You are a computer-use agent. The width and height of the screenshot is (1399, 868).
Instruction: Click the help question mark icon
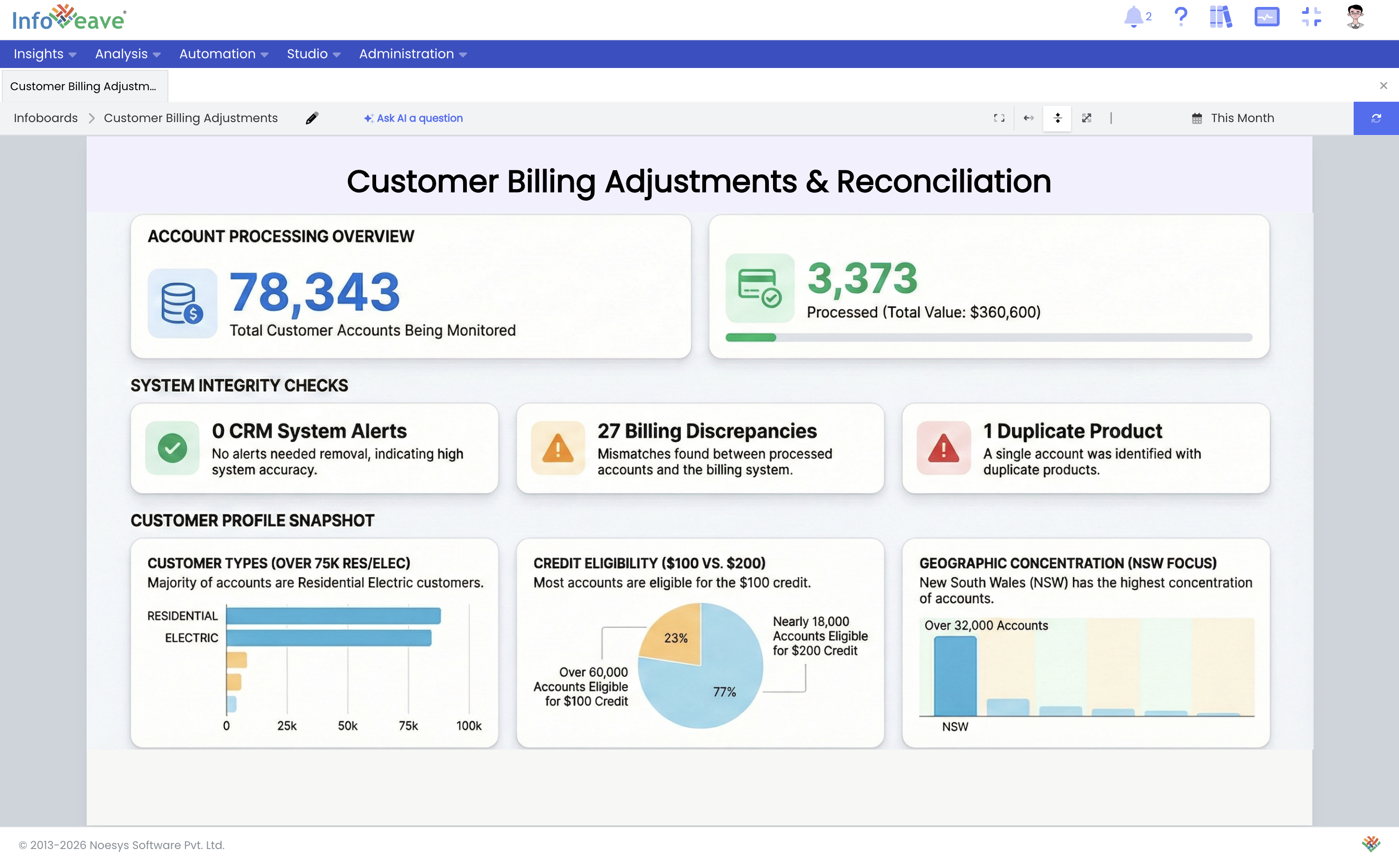(x=1181, y=17)
